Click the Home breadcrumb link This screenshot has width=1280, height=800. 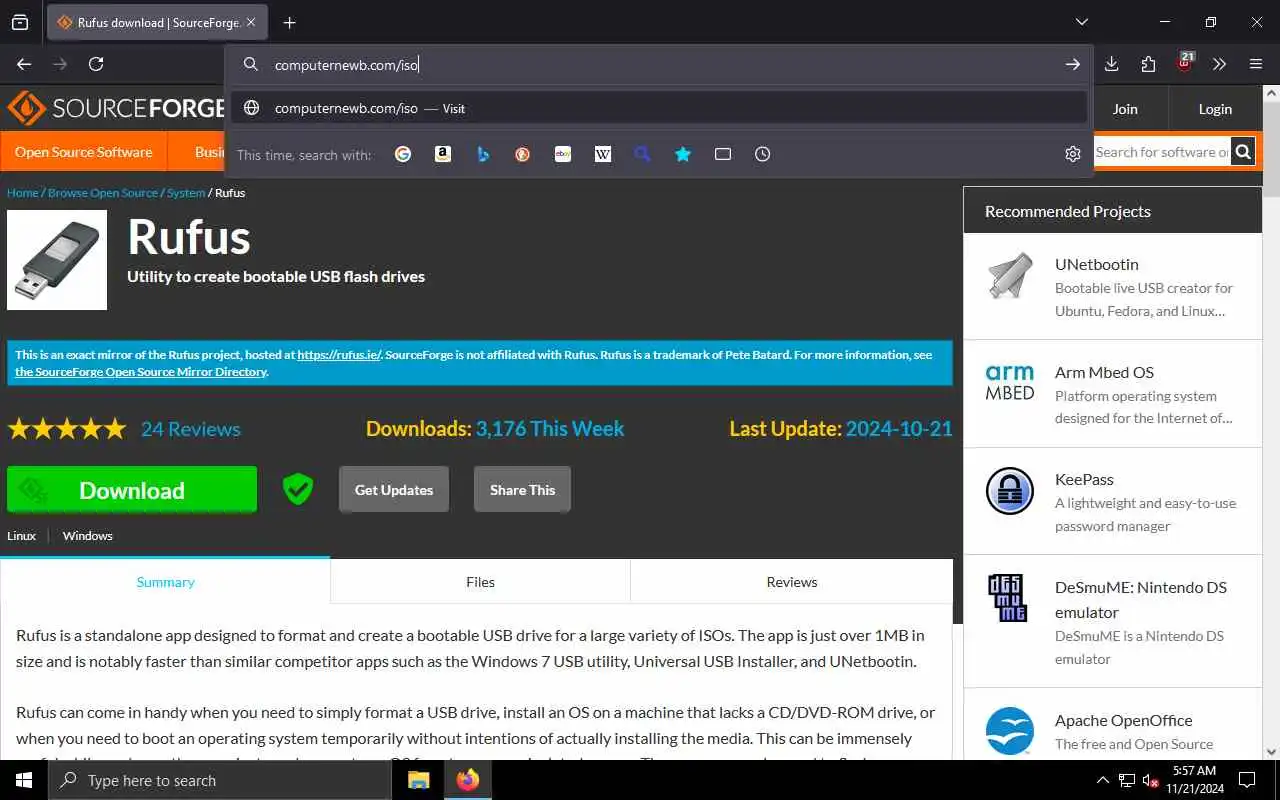tap(23, 192)
